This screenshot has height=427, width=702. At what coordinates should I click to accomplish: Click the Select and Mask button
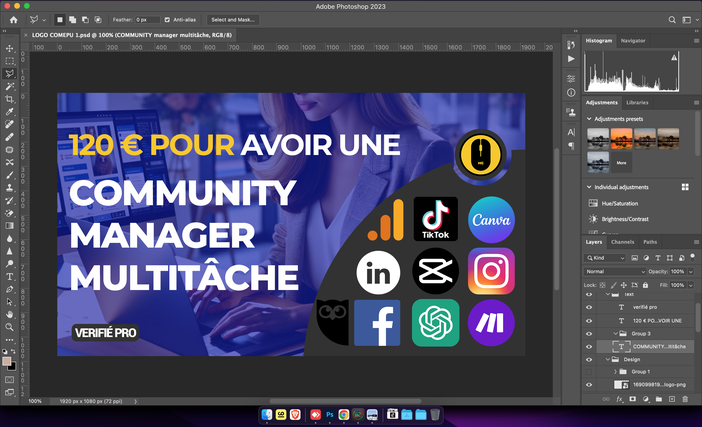(x=233, y=20)
